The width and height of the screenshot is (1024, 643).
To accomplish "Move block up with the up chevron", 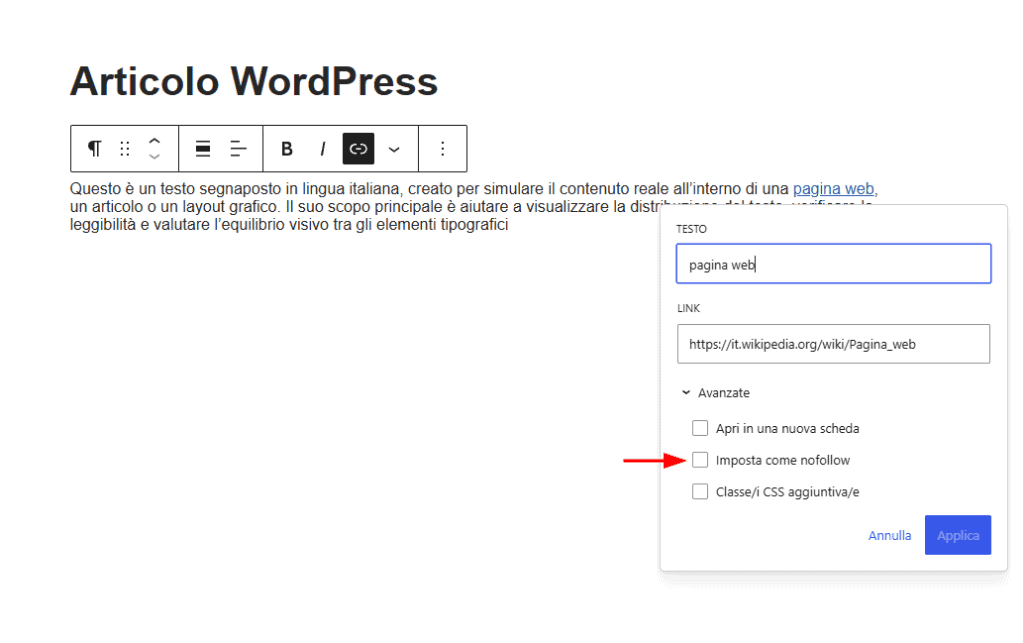I will click(x=154, y=140).
